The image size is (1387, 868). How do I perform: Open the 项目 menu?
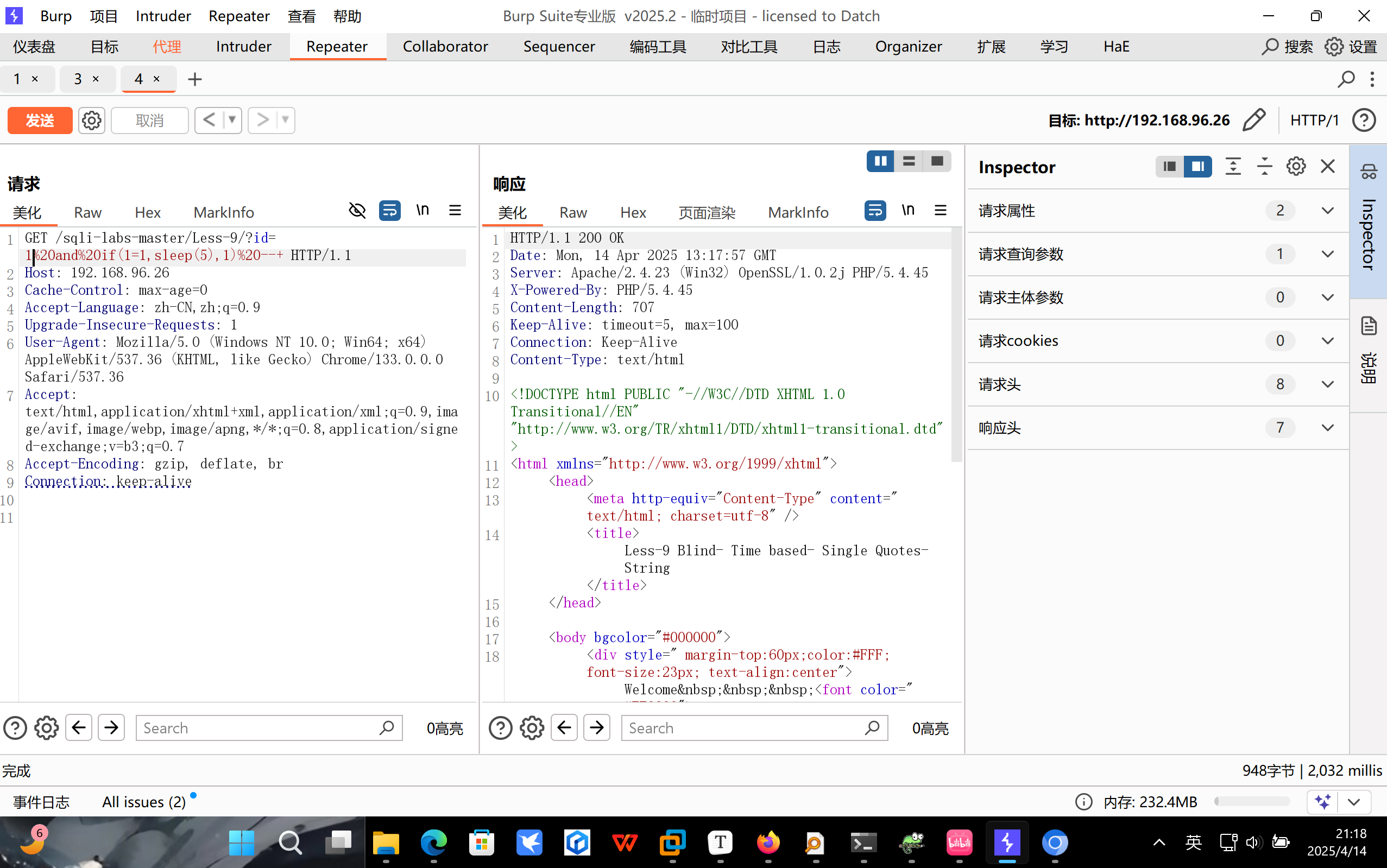pos(104,16)
